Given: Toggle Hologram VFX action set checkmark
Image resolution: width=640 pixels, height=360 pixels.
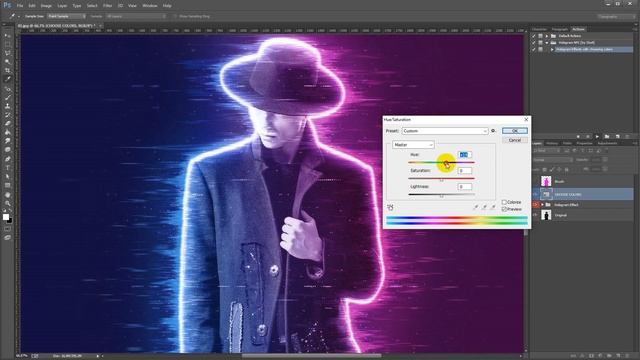Looking at the screenshot, I should (534, 42).
